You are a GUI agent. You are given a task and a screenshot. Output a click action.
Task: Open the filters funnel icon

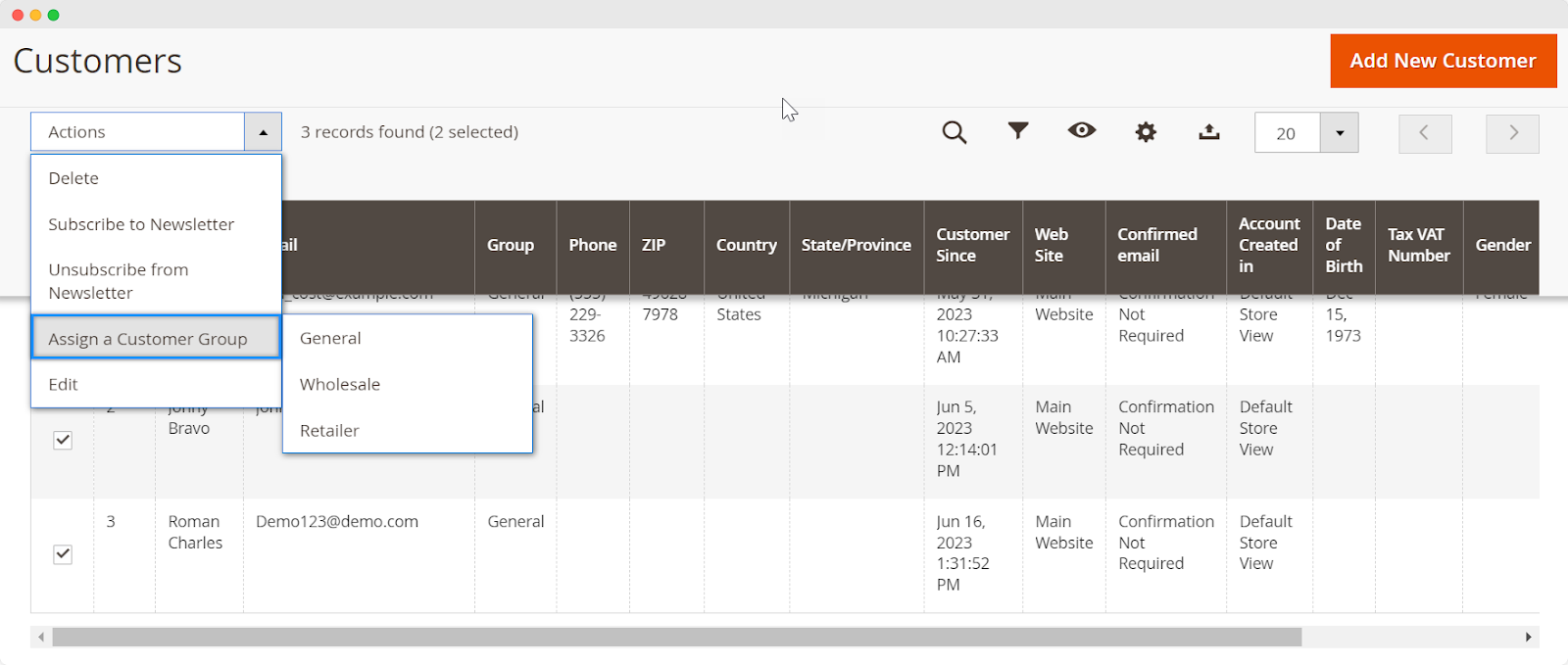[1018, 130]
